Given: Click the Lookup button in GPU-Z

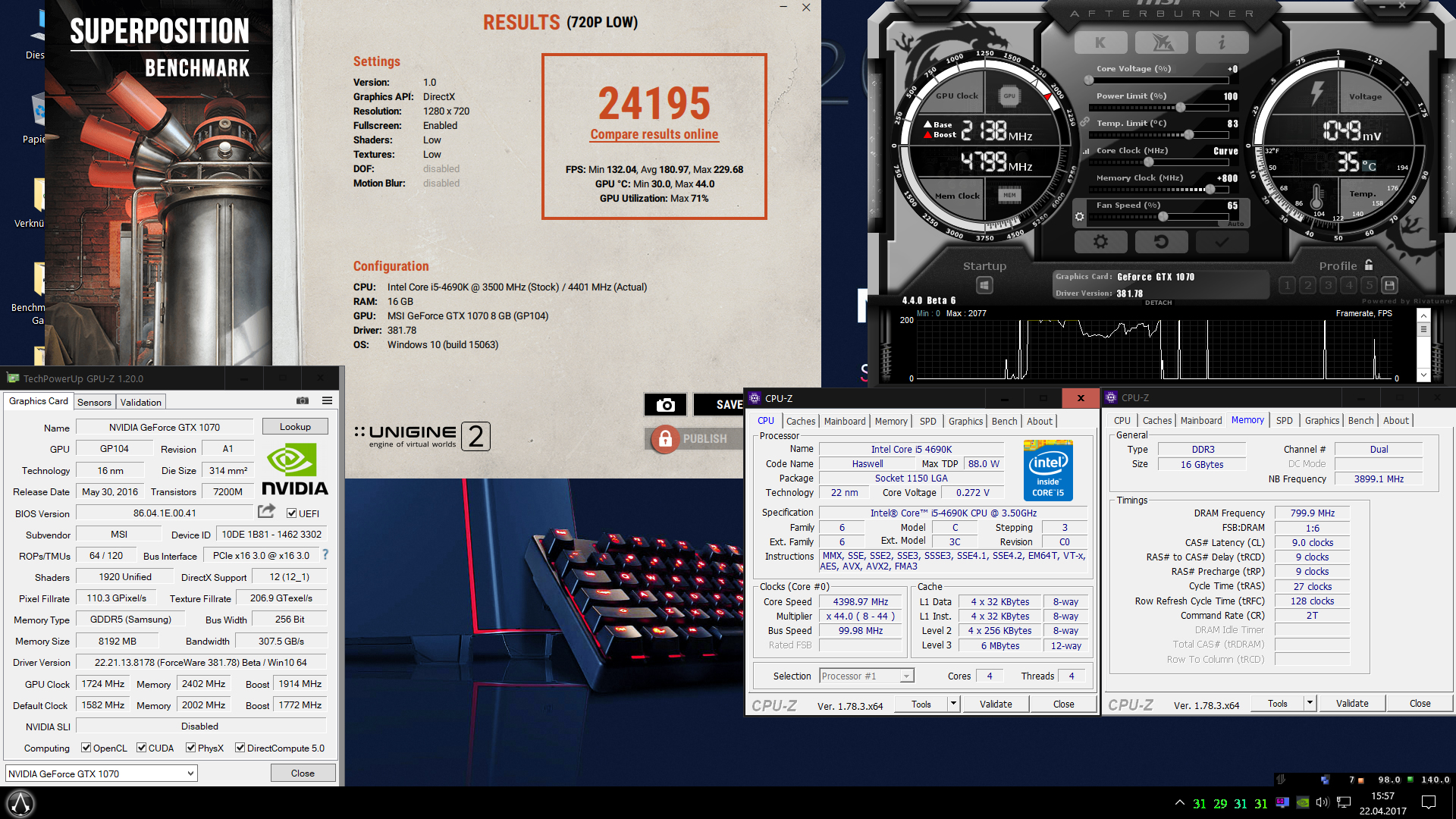Looking at the screenshot, I should [295, 427].
